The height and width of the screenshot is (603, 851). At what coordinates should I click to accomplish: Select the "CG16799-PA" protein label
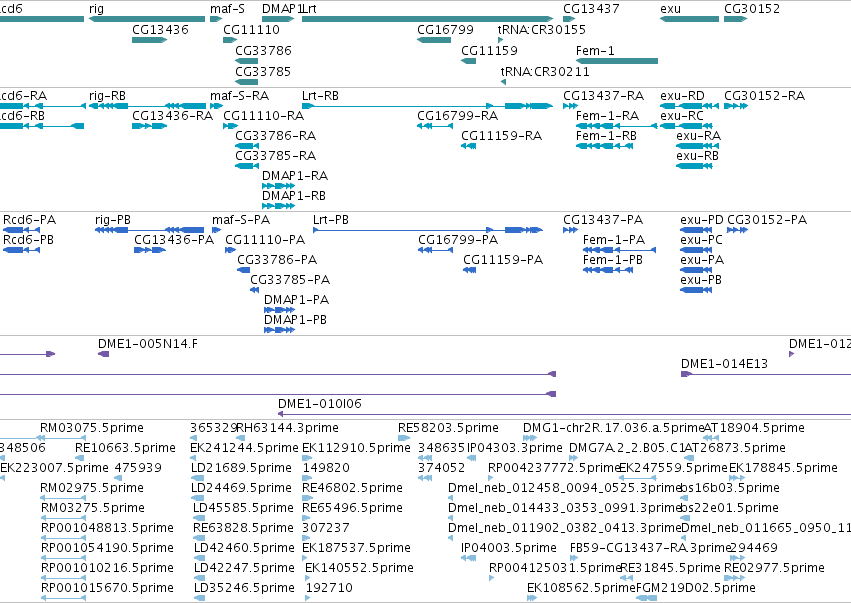pyautogui.click(x=458, y=240)
